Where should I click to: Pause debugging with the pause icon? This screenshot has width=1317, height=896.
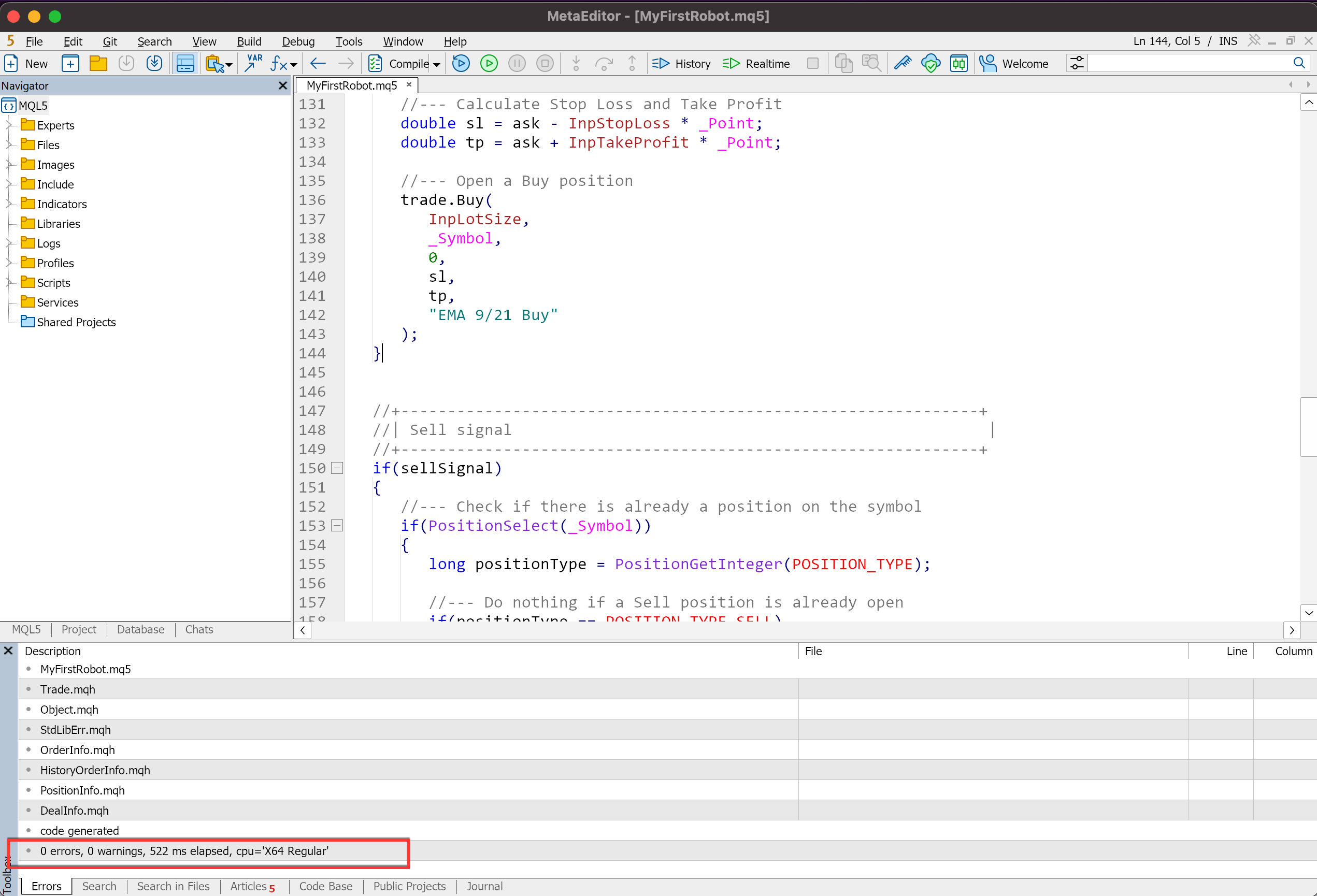pos(517,63)
